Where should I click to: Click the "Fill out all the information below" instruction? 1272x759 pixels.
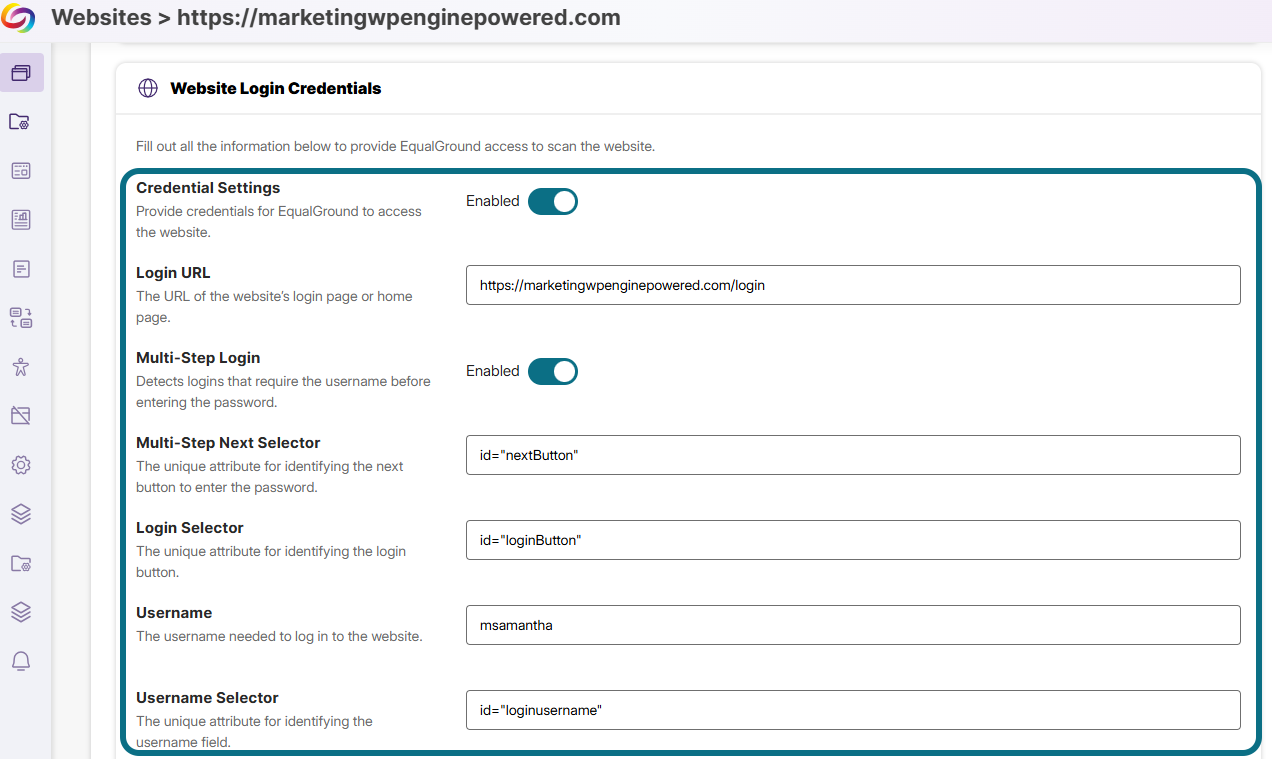click(395, 146)
